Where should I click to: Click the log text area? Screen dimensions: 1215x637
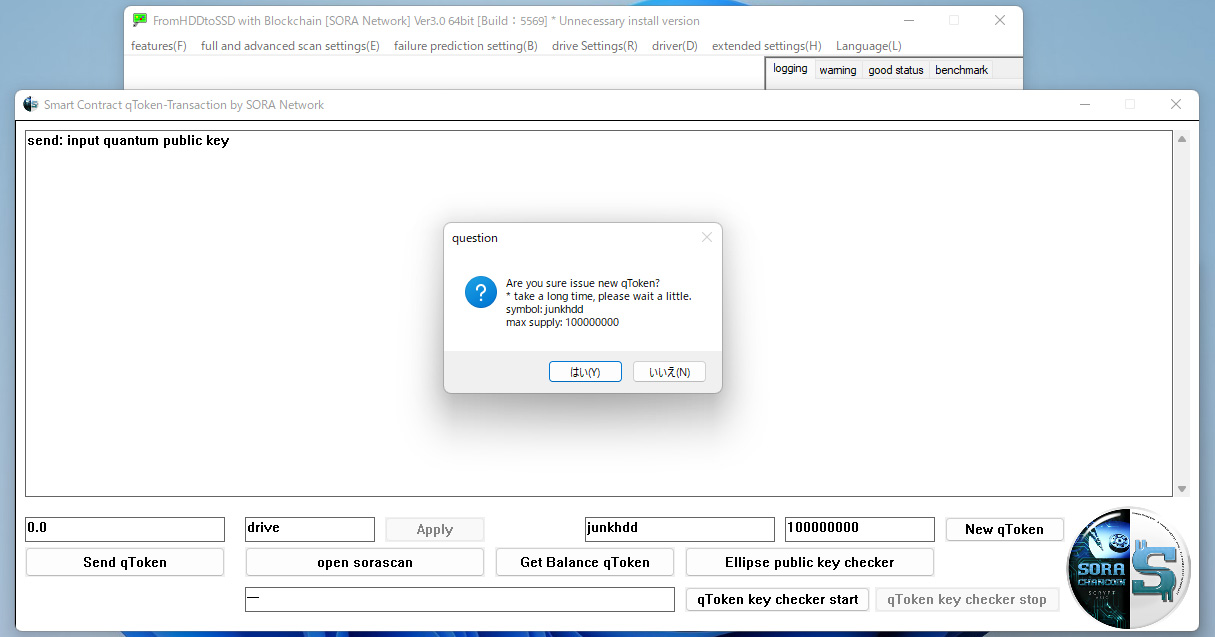pos(599,314)
